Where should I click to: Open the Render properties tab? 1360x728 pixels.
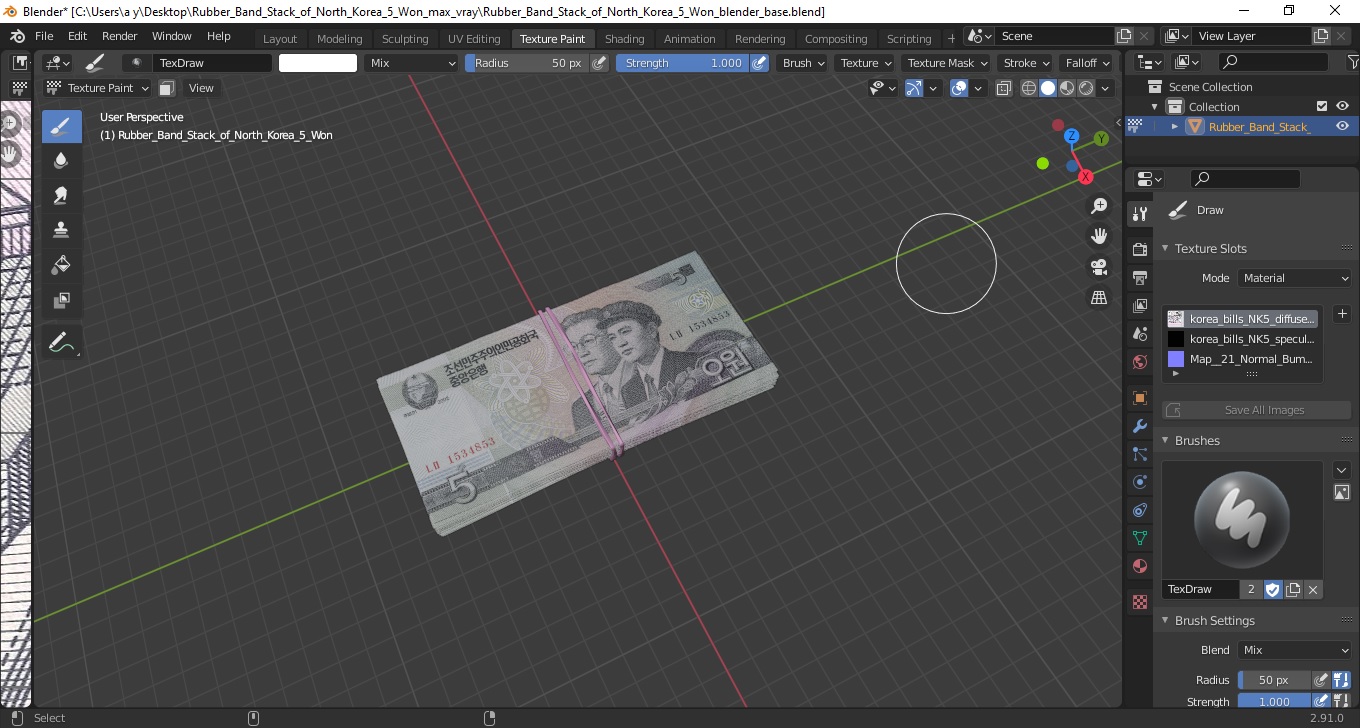tap(1139, 249)
